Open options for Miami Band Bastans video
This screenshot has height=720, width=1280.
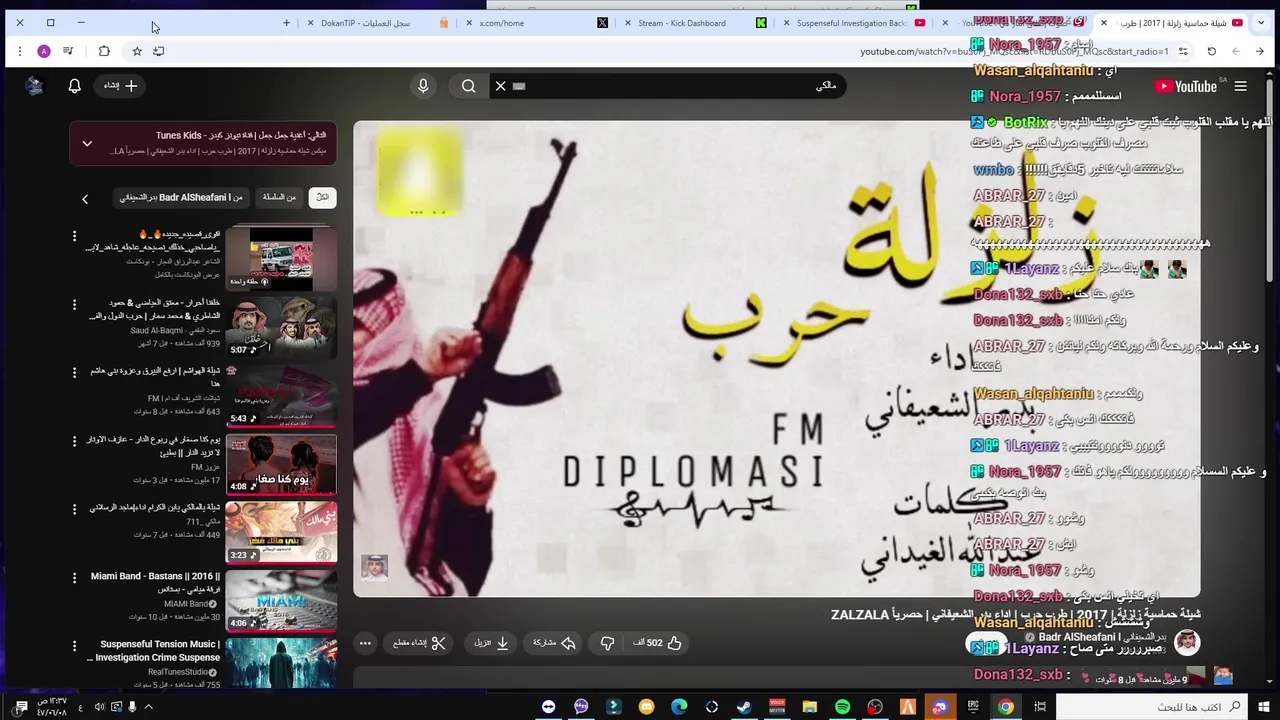74,577
